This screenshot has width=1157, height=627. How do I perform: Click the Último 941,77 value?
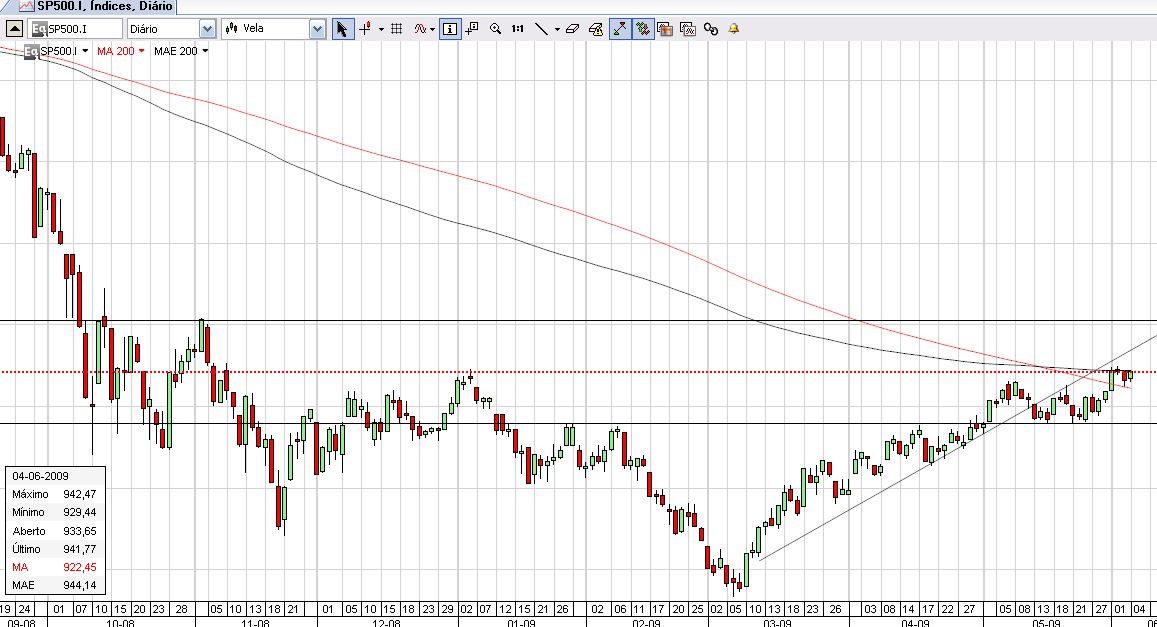pos(80,549)
